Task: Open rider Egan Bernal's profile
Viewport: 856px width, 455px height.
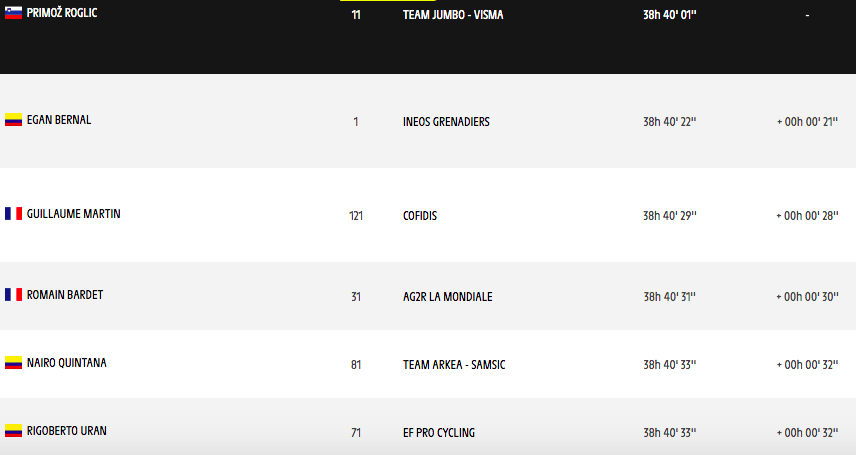Action: (x=59, y=120)
